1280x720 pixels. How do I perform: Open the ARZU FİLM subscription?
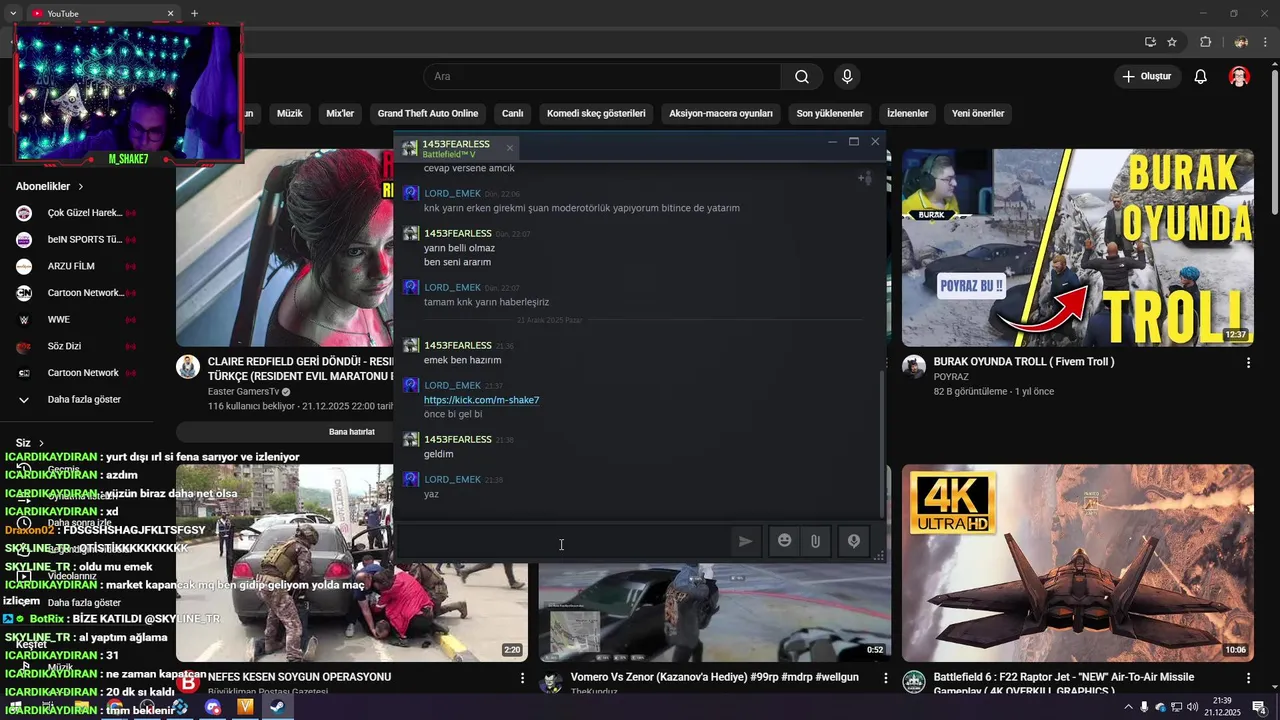click(76, 267)
